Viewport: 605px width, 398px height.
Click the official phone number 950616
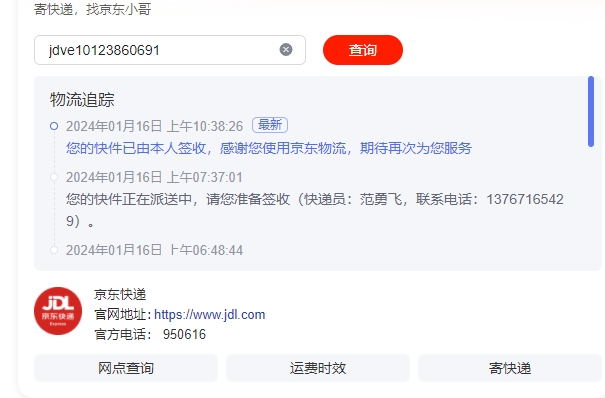[x=184, y=334]
